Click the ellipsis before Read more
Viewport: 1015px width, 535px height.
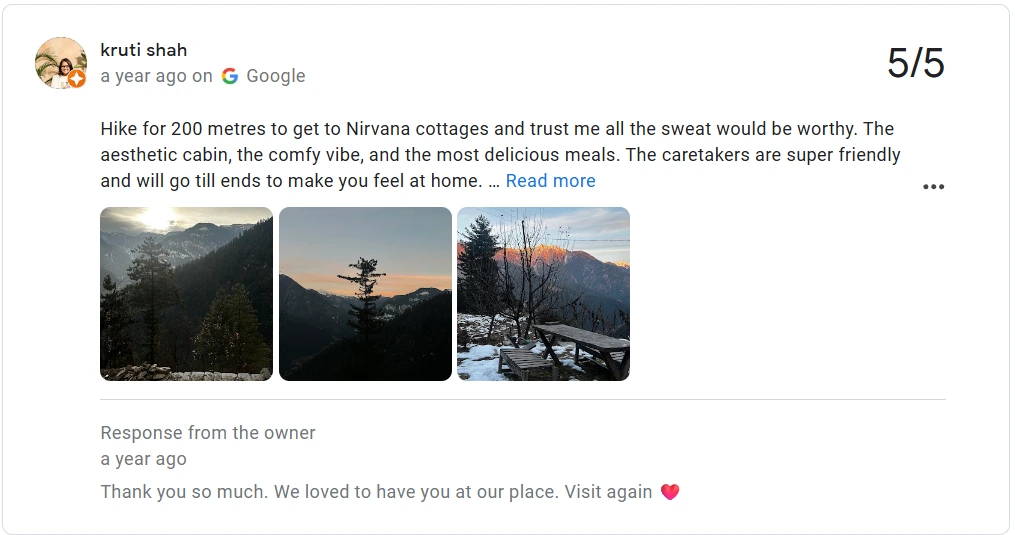coord(493,181)
